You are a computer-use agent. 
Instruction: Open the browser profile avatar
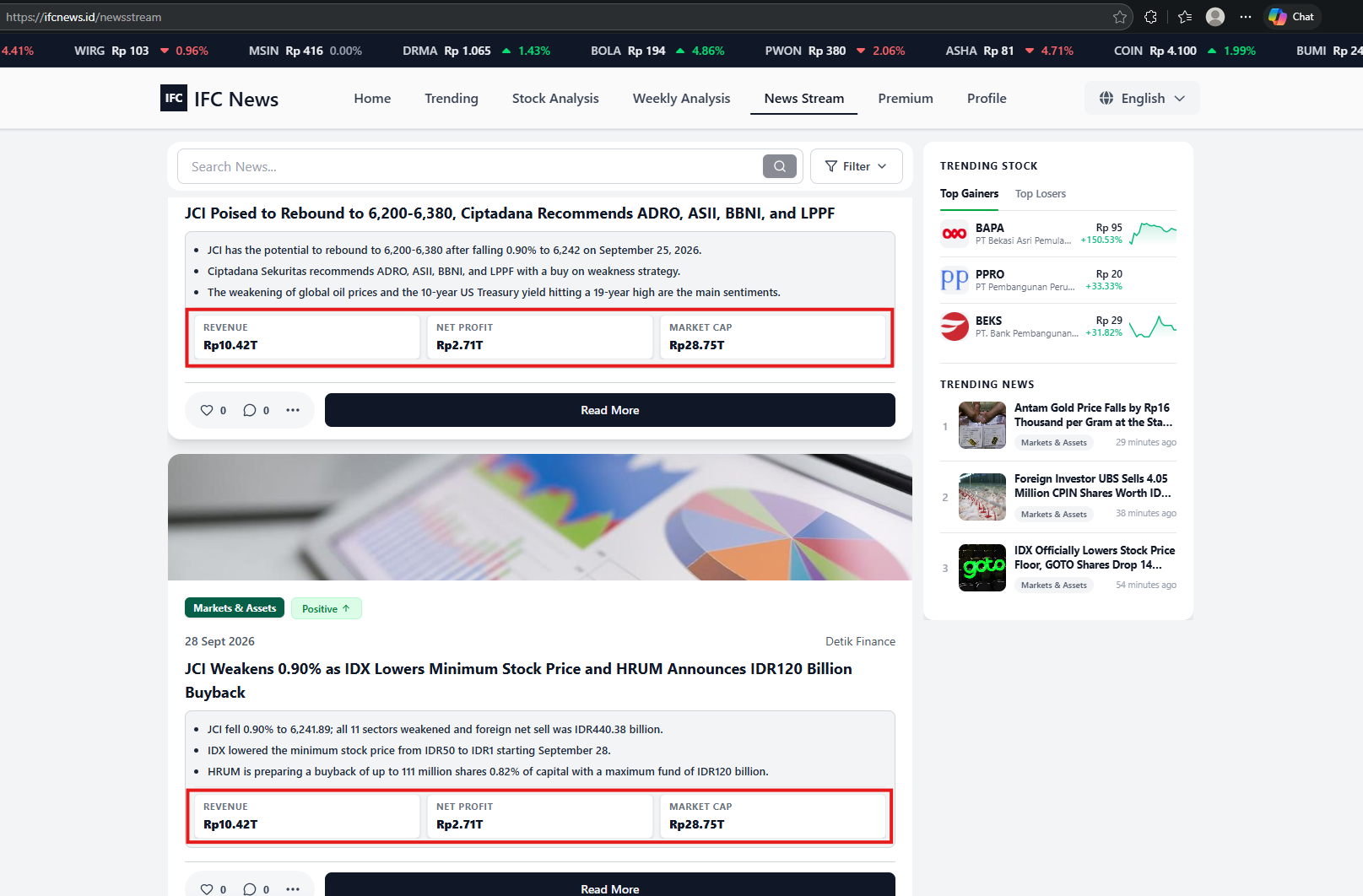coord(1215,16)
